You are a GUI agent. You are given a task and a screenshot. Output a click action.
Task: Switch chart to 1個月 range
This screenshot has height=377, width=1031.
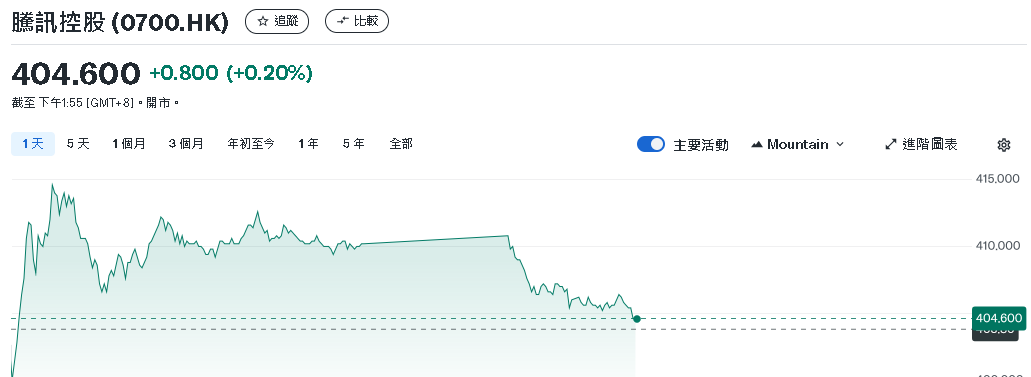coord(129,144)
